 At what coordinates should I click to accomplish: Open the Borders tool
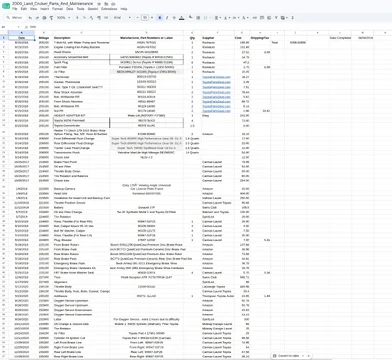point(198,18)
